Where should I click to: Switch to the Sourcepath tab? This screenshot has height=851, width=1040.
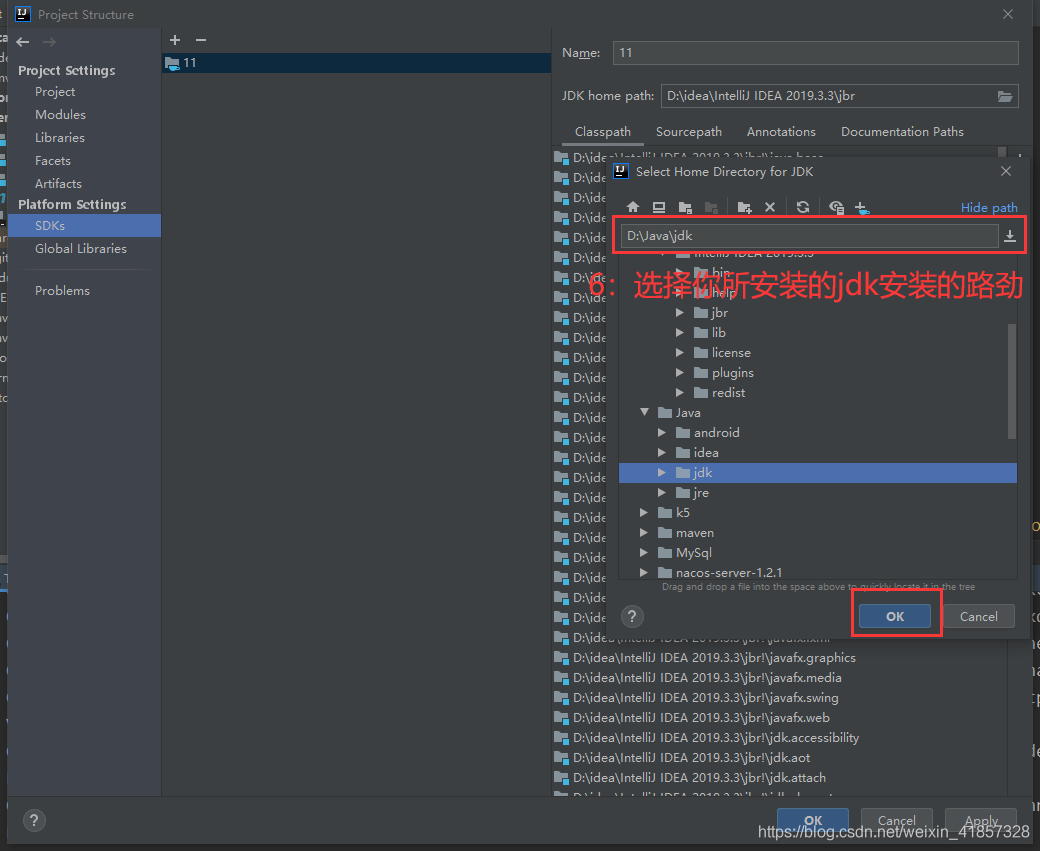[688, 132]
